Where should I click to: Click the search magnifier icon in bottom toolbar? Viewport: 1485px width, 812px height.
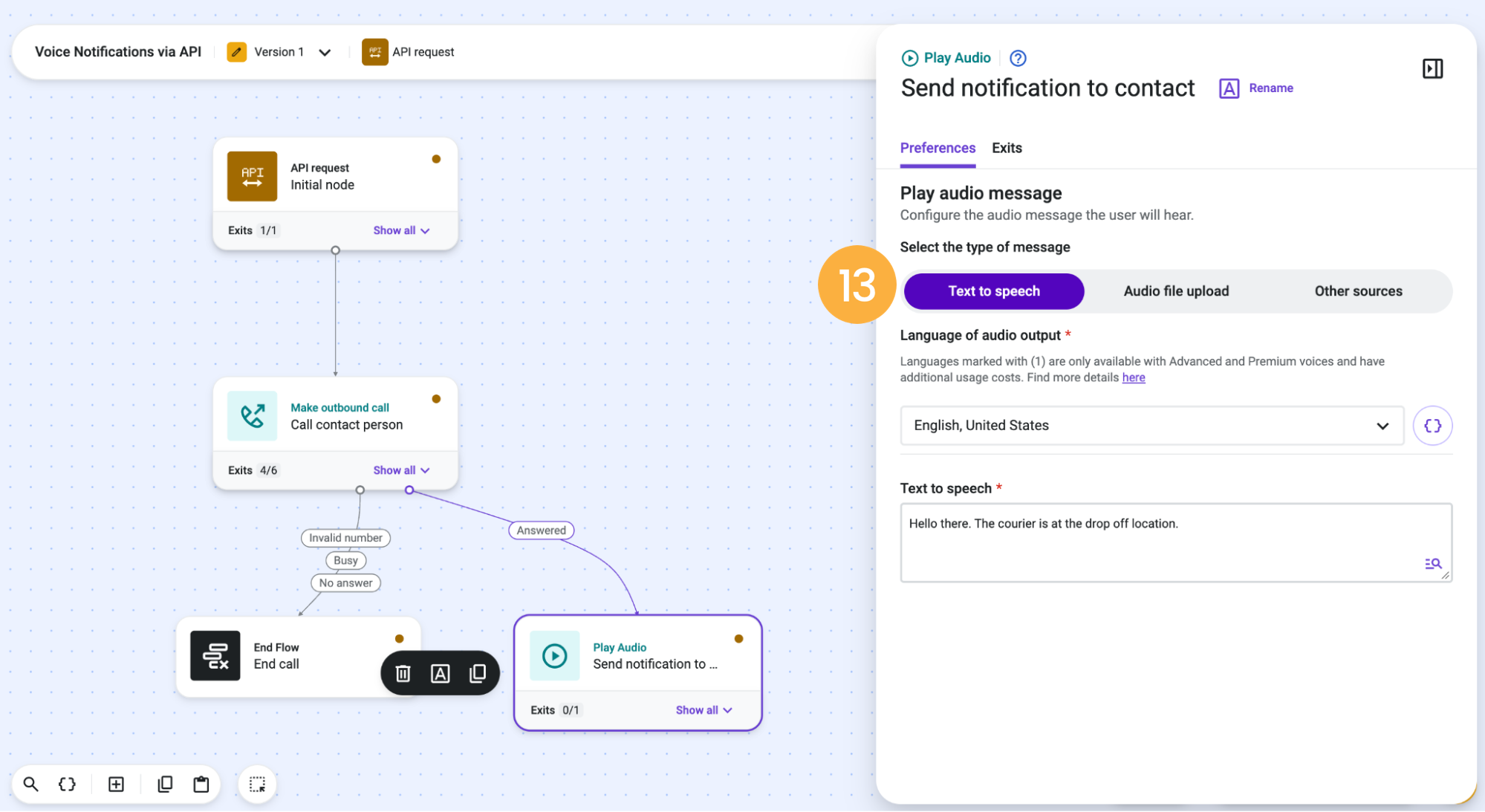click(x=31, y=784)
